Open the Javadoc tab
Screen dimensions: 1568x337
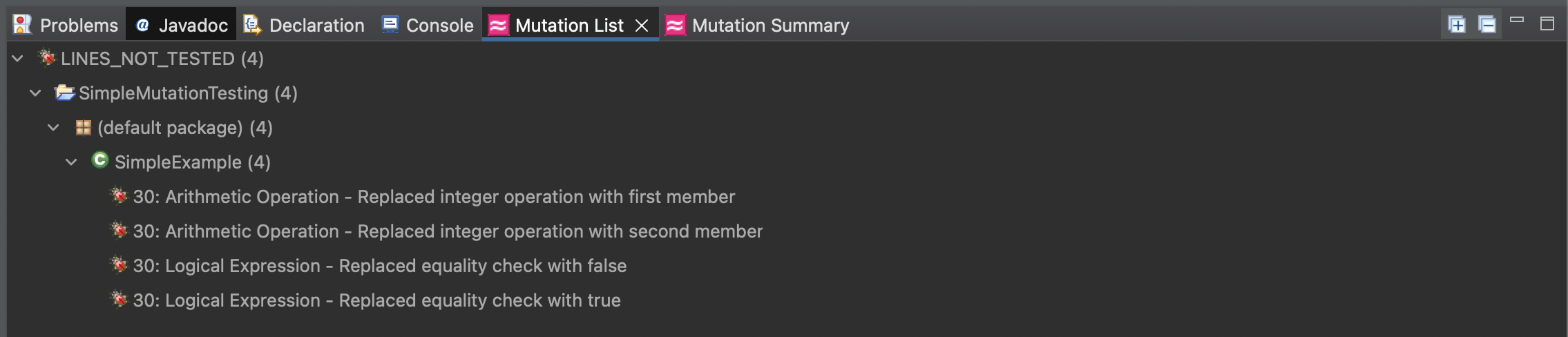click(x=182, y=26)
